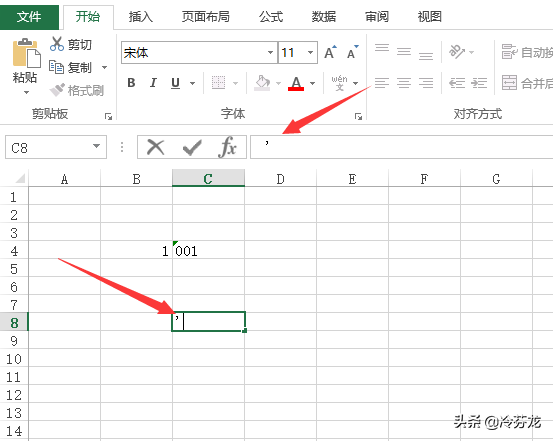Open font group dialog launcher
Image resolution: width=553 pixels, height=441 pixels.
coord(358,116)
